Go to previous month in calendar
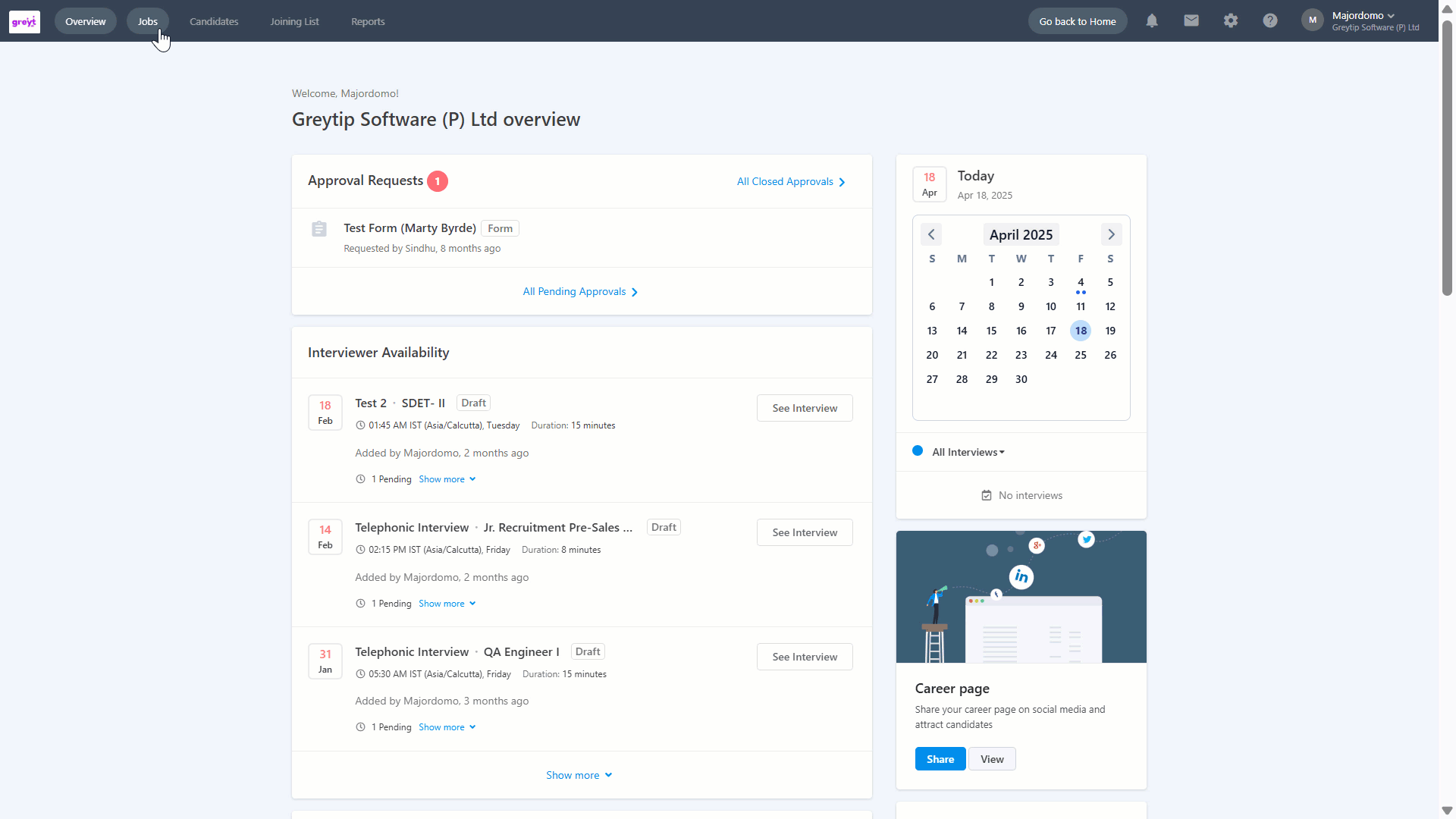Image resolution: width=1456 pixels, height=819 pixels. click(931, 234)
